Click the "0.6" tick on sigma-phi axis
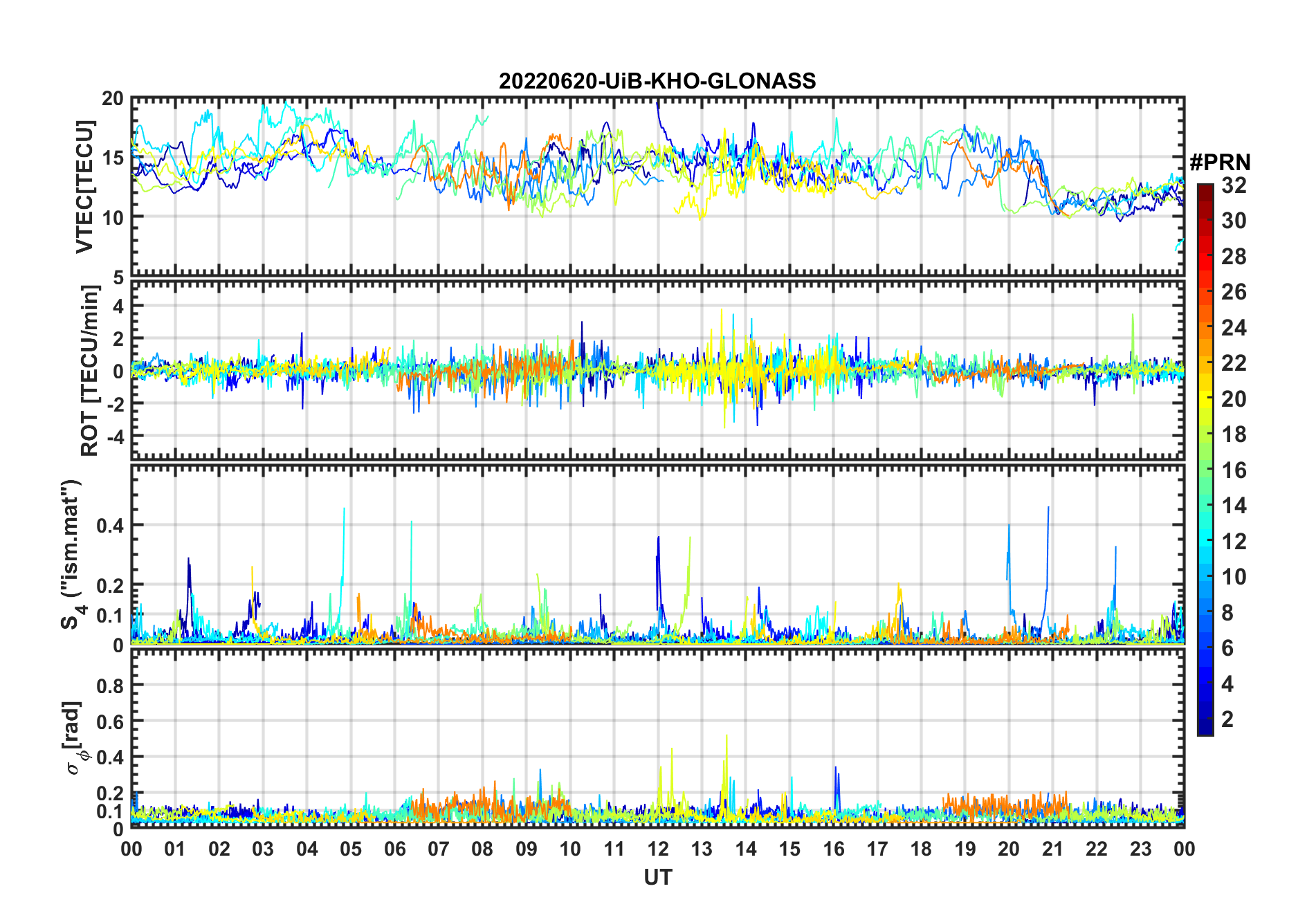Image resolution: width=1316 pixels, height=920 pixels. [111, 721]
